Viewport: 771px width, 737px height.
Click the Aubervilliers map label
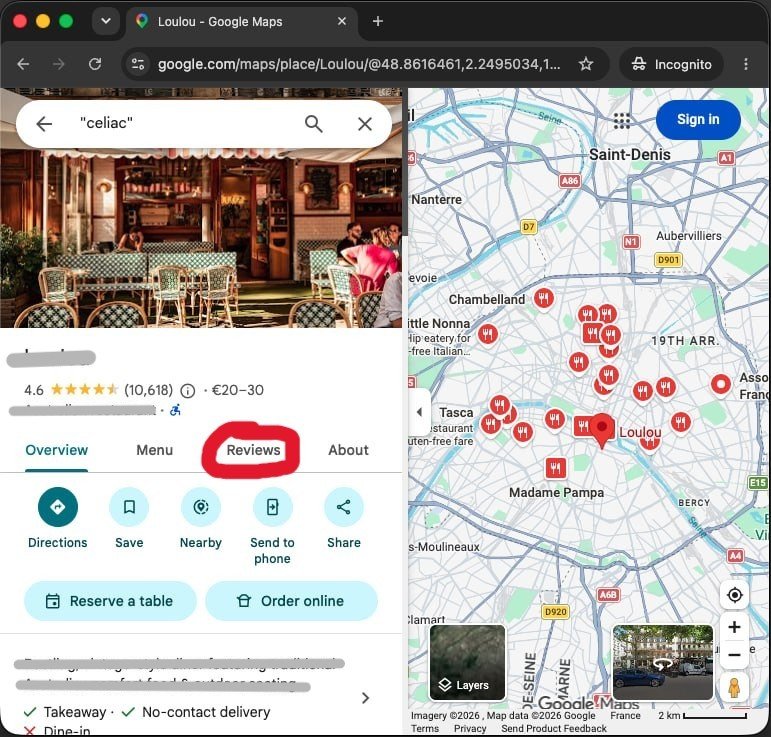click(688, 236)
